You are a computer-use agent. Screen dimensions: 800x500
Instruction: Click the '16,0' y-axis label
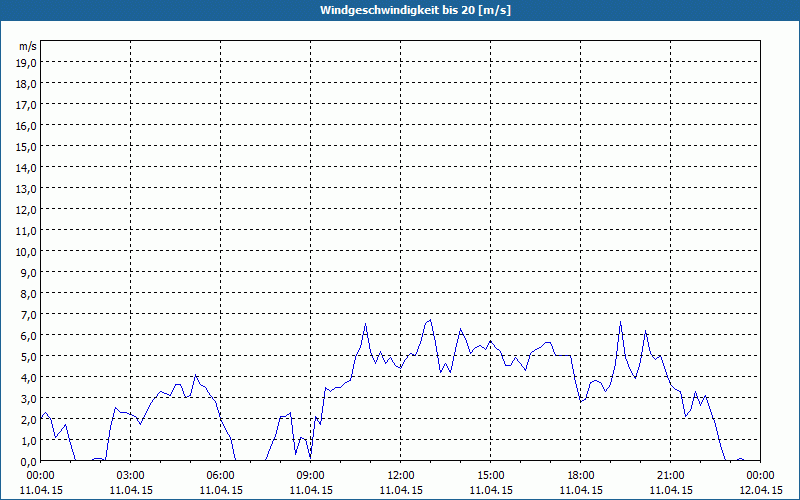click(26, 126)
